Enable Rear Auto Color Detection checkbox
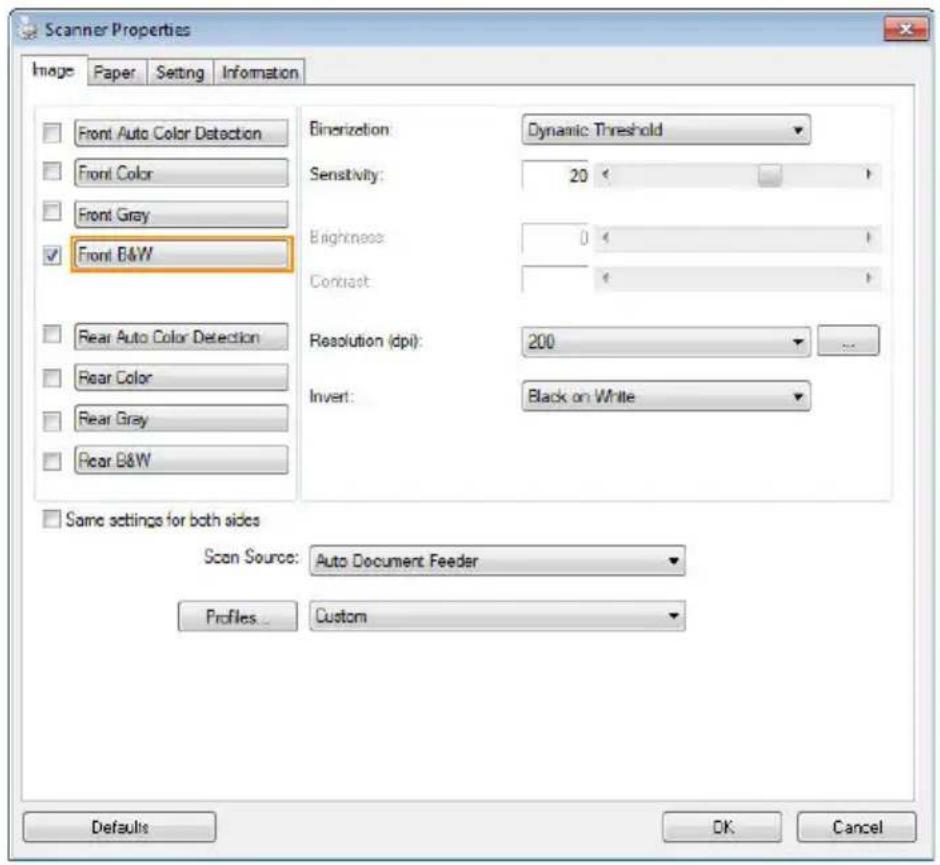The width and height of the screenshot is (940, 865). click(52, 334)
